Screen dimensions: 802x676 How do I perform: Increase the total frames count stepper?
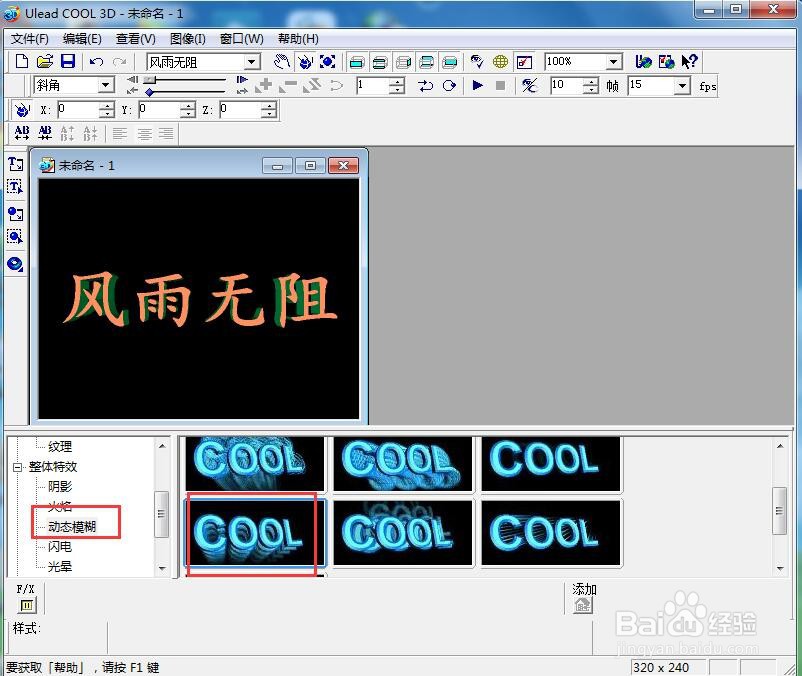click(591, 81)
